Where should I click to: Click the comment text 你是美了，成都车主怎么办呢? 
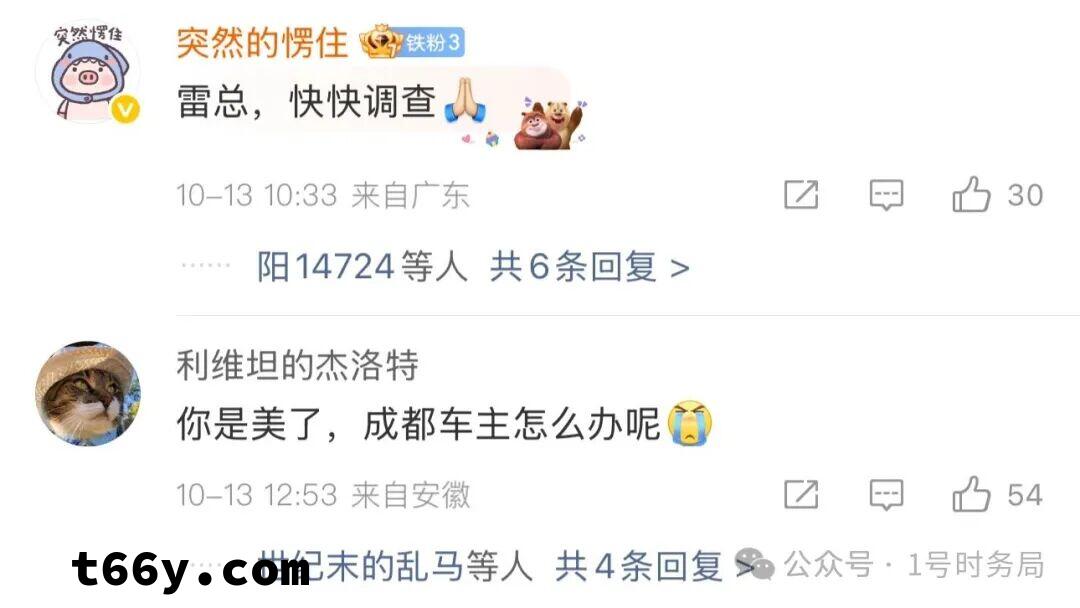(419, 423)
